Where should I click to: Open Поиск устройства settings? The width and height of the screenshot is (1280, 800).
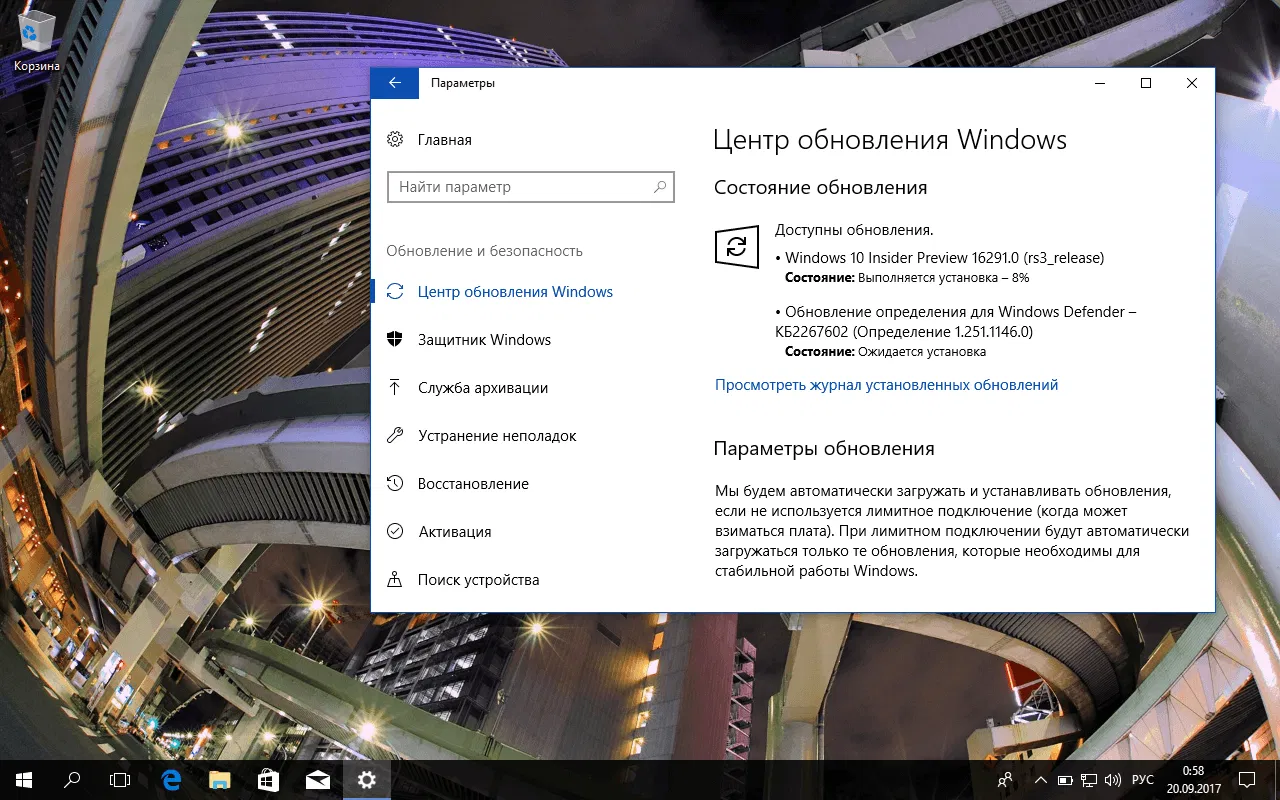pos(478,579)
